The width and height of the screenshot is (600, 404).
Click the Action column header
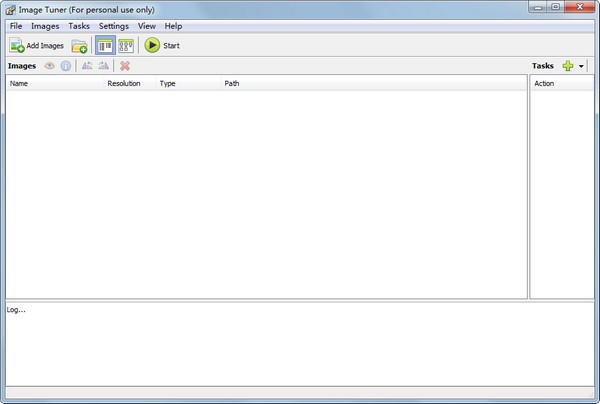pyautogui.click(x=562, y=83)
